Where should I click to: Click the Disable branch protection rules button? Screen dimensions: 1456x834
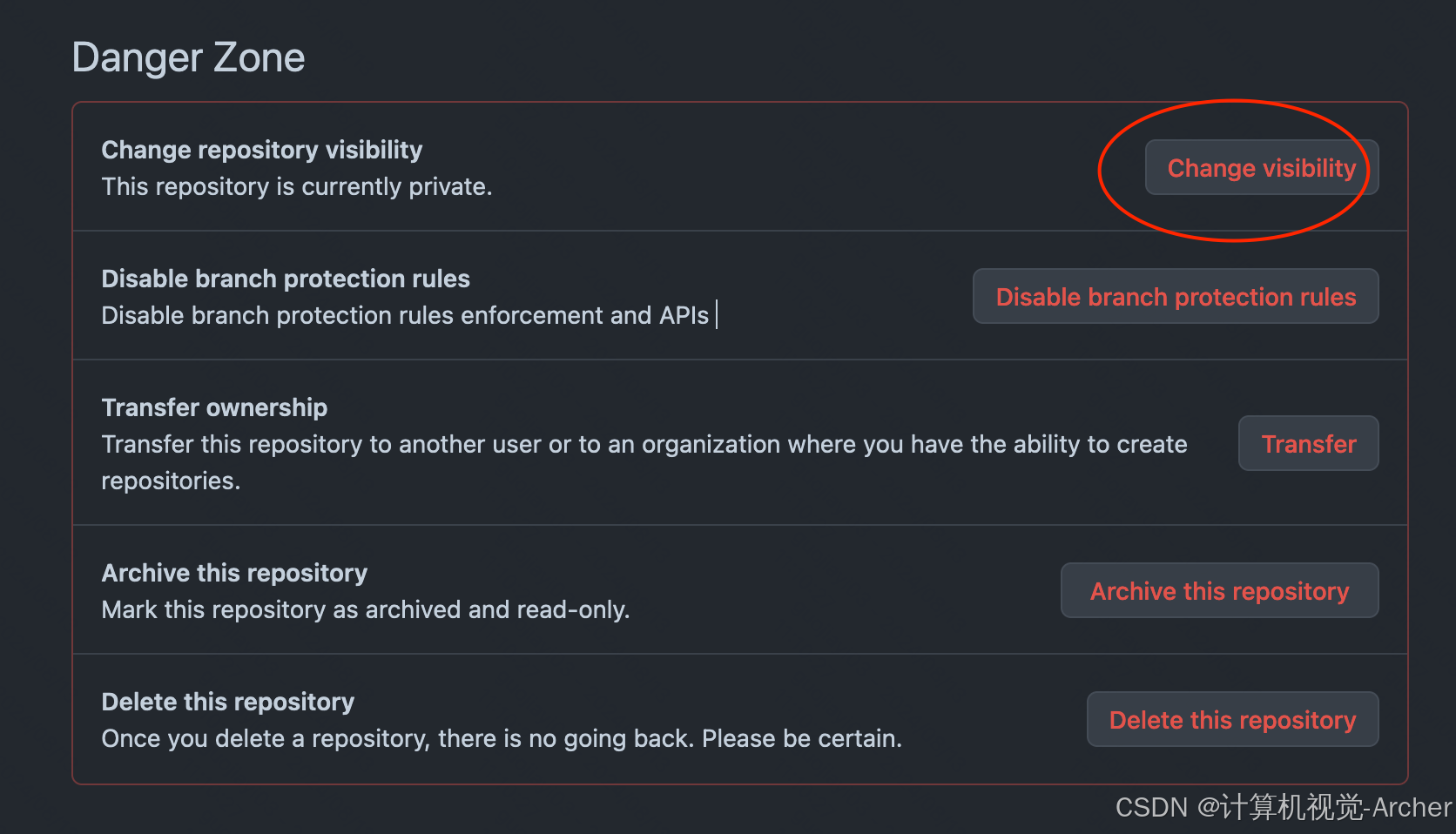coord(1175,296)
